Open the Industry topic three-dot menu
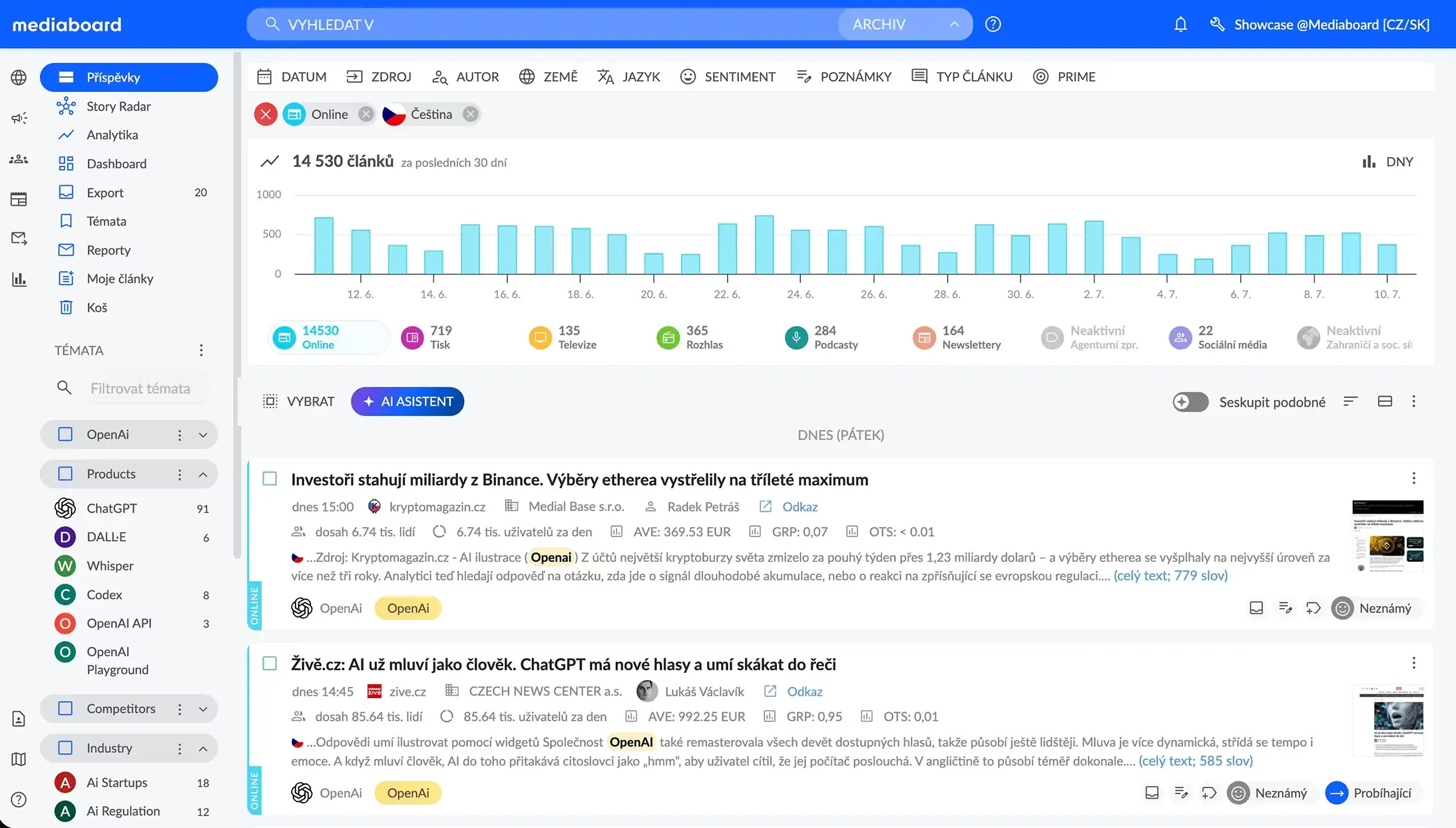Screen dimensions: 1456x828 [x=180, y=748]
